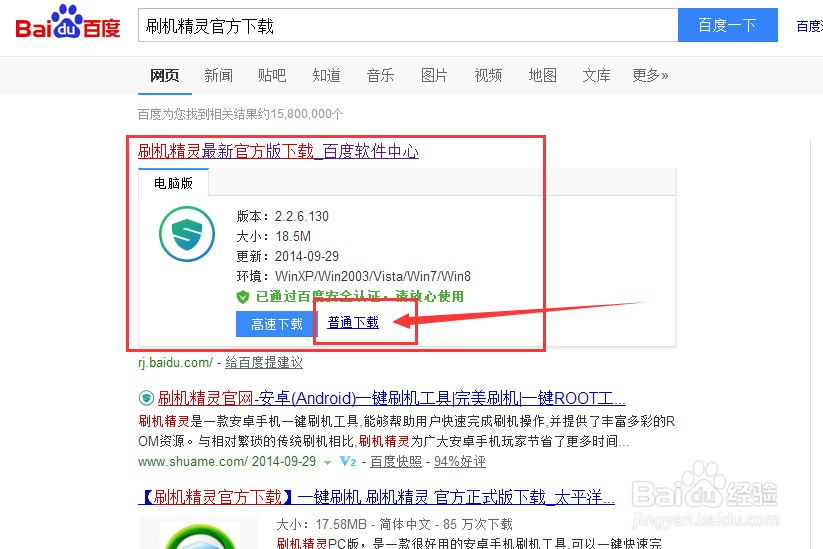The image size is (823, 549).
Task: Open the 知道 tab
Action: (326, 76)
